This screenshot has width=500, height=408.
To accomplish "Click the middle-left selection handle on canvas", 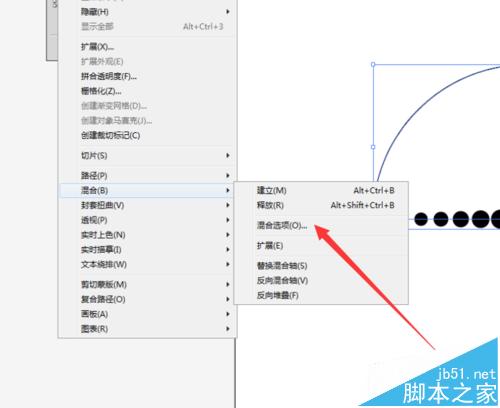I will click(x=373, y=147).
